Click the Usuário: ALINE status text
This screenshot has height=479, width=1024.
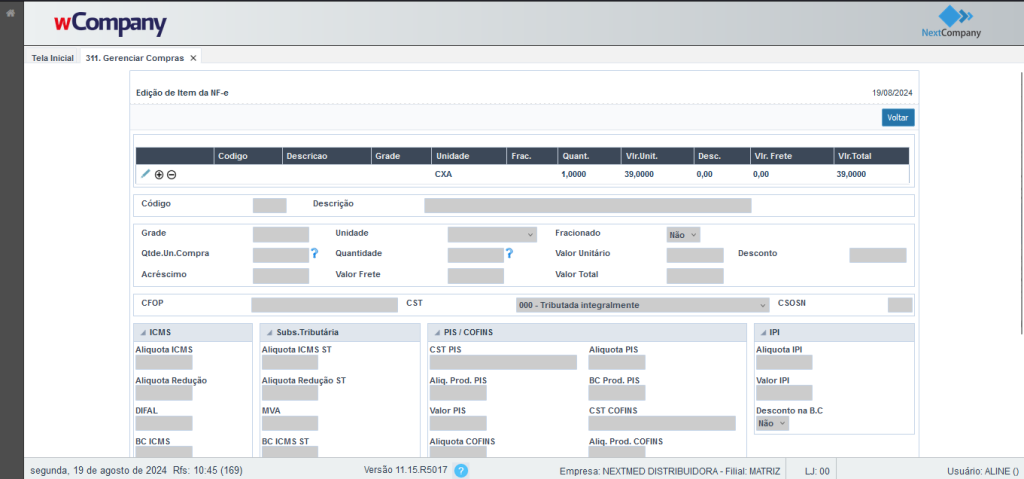click(x=983, y=471)
